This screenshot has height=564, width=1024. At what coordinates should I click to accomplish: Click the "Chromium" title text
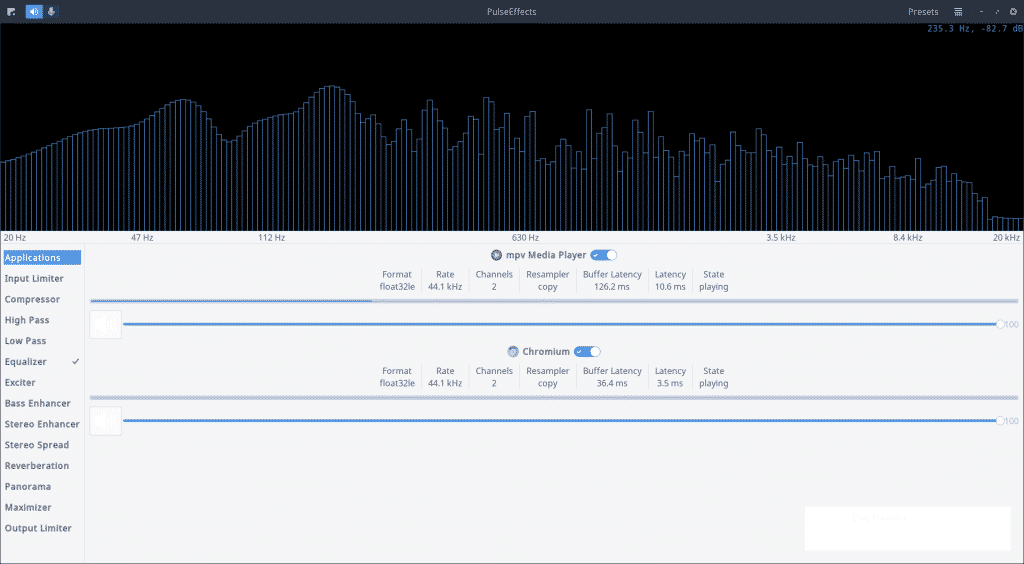click(546, 352)
